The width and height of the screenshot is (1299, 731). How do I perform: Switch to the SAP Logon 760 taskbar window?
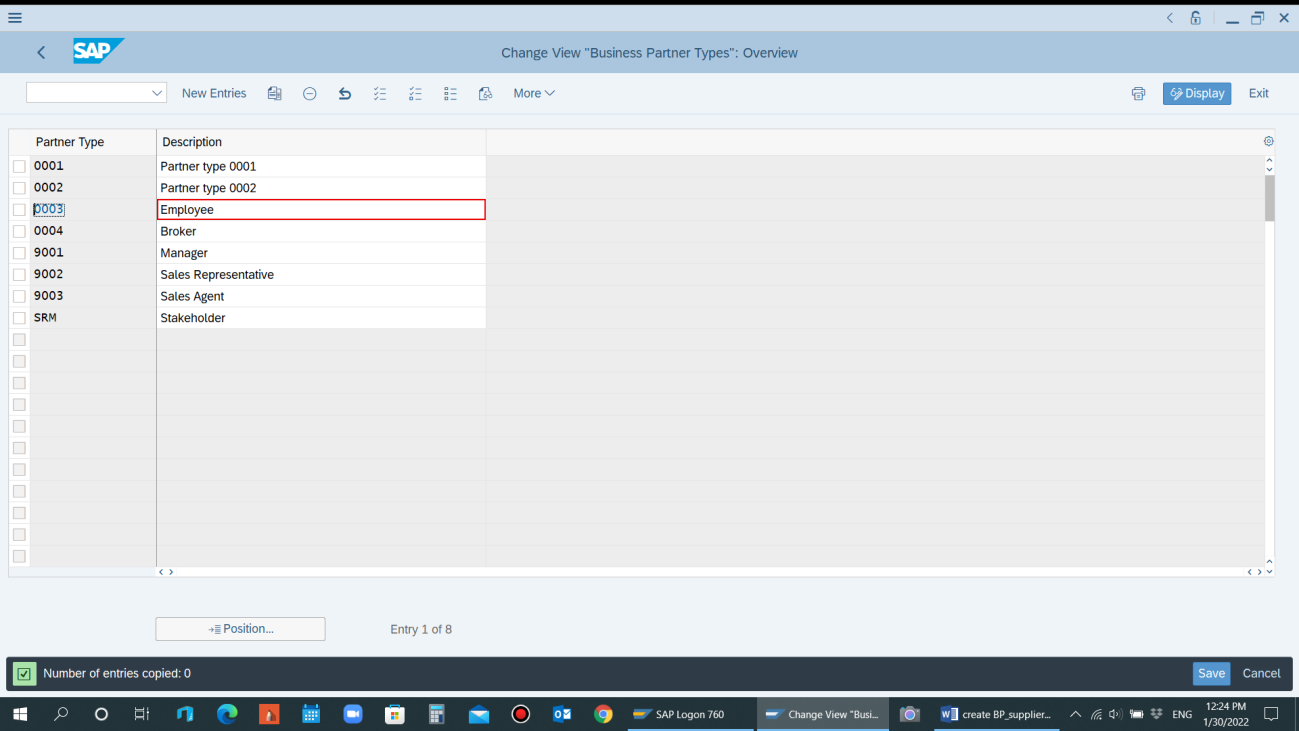[x=690, y=714]
